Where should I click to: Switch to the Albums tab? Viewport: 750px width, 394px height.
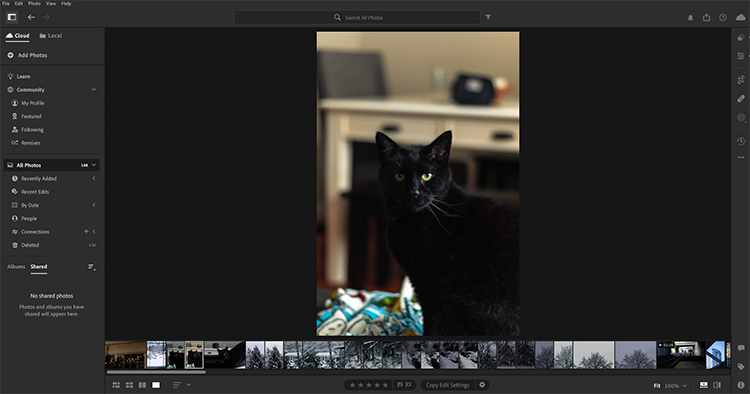pyautogui.click(x=16, y=267)
